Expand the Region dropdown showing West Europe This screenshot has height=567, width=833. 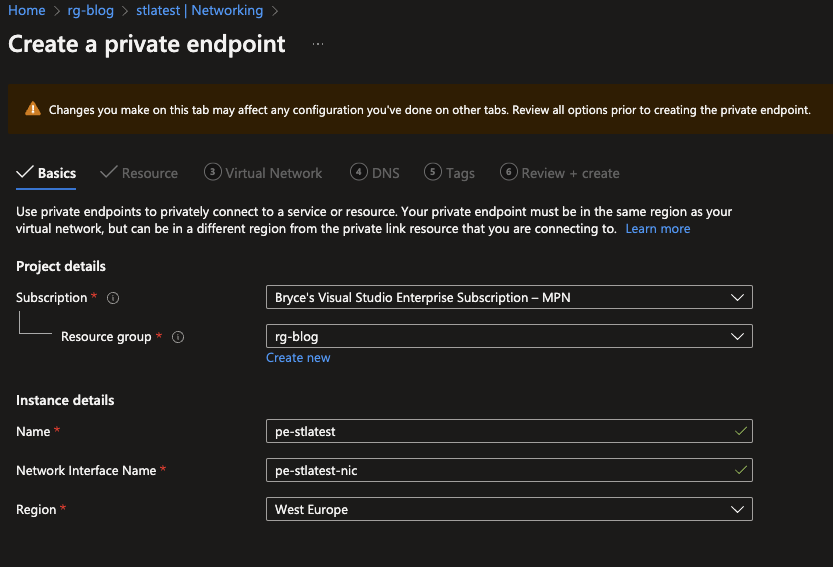click(509, 509)
